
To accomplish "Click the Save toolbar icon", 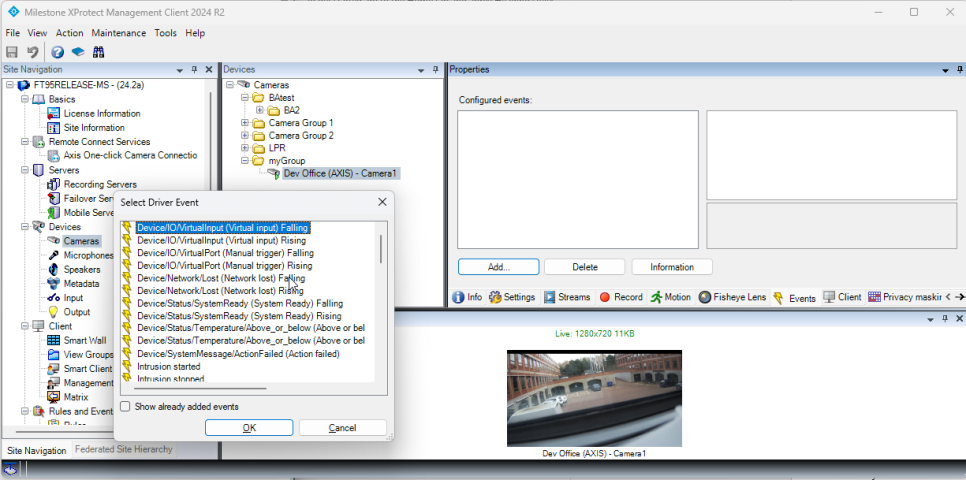I will pyautogui.click(x=12, y=52).
